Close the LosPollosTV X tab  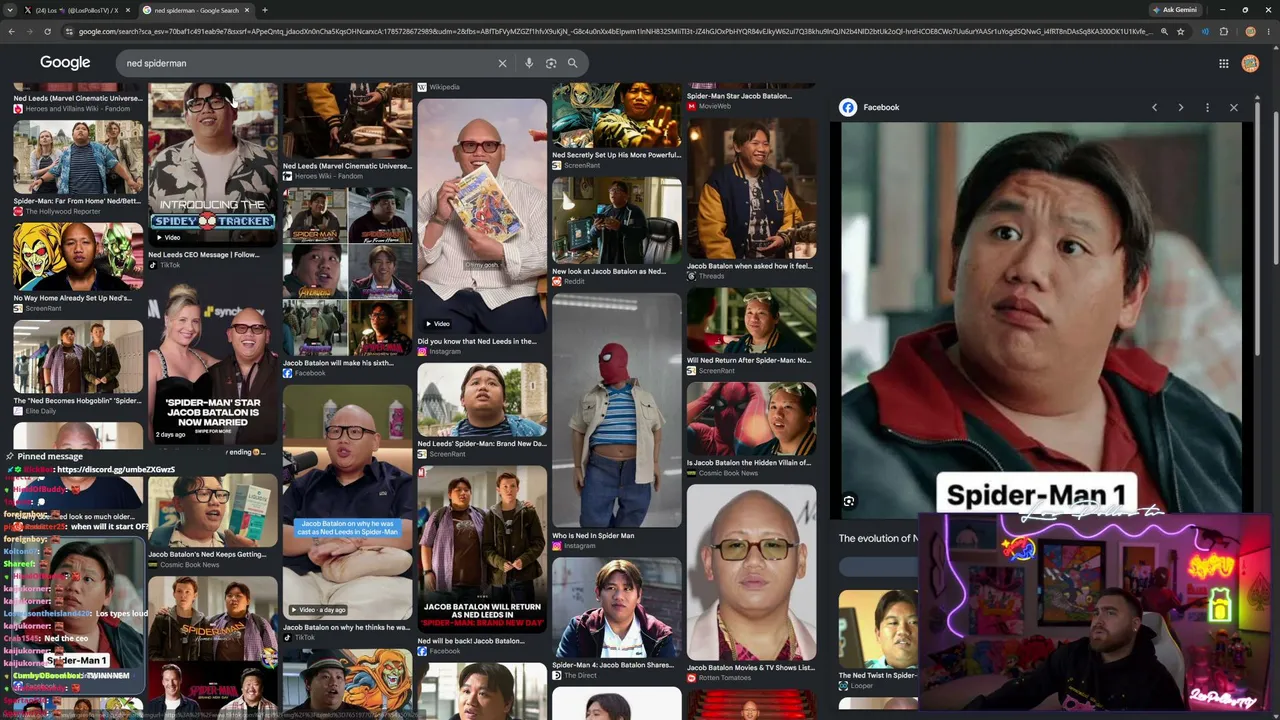[128, 10]
